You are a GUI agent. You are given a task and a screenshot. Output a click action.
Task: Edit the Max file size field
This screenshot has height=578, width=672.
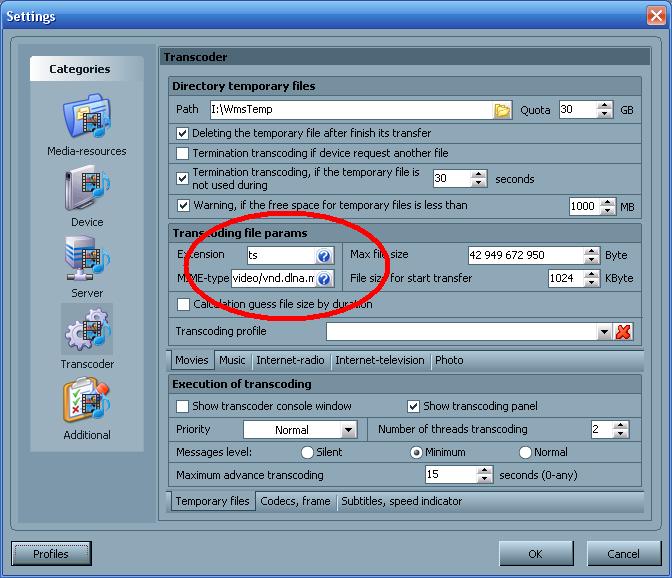click(x=526, y=255)
